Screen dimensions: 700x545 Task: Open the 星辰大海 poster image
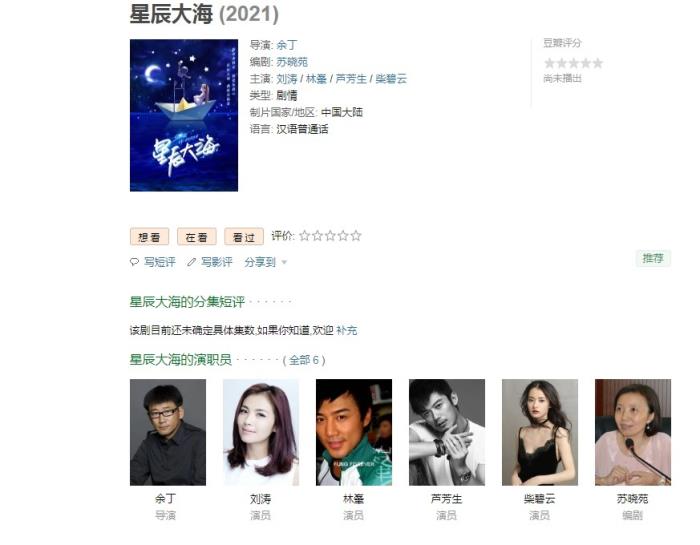pyautogui.click(x=184, y=115)
